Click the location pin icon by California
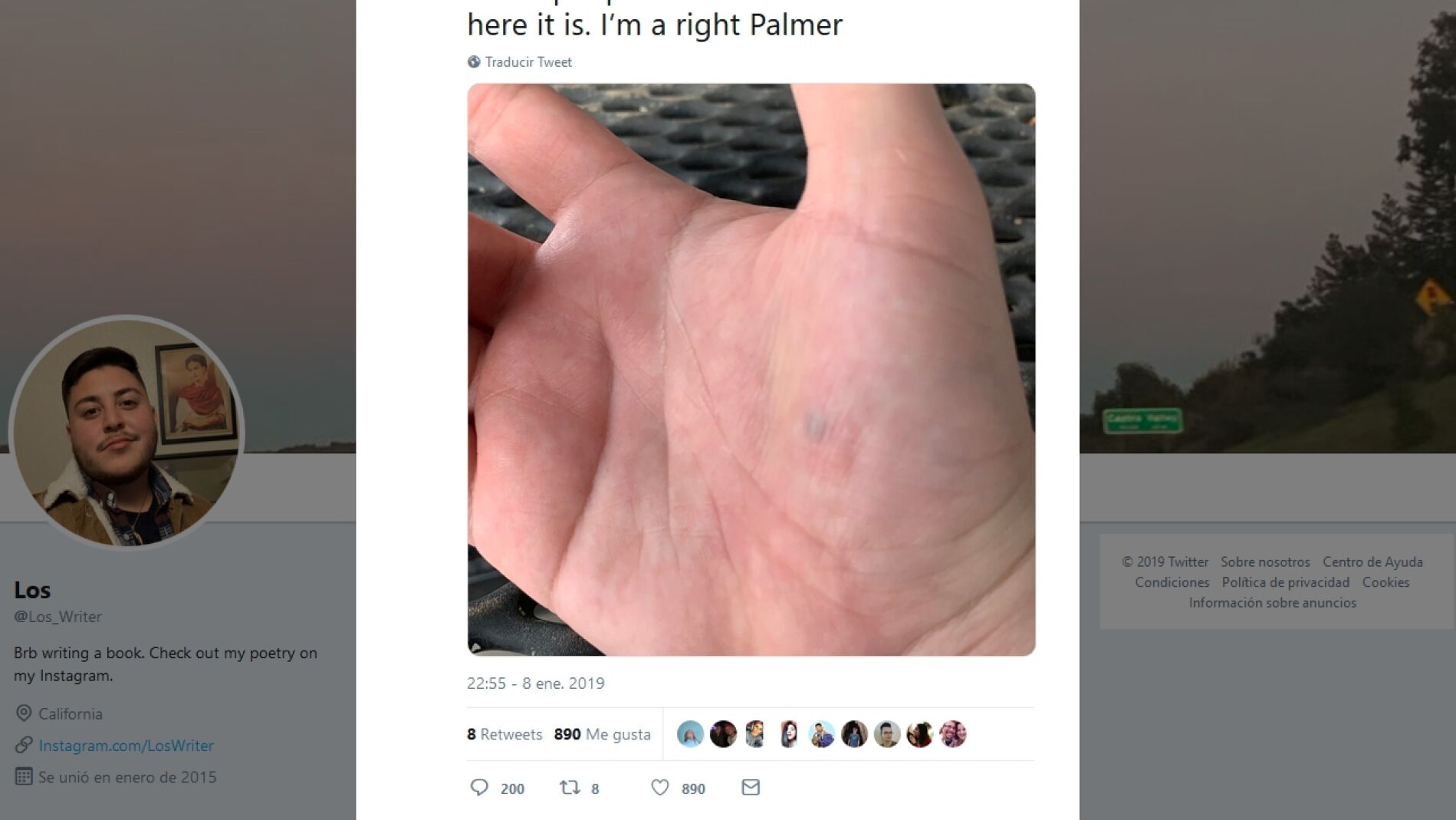The height and width of the screenshot is (820, 1456). tap(24, 713)
